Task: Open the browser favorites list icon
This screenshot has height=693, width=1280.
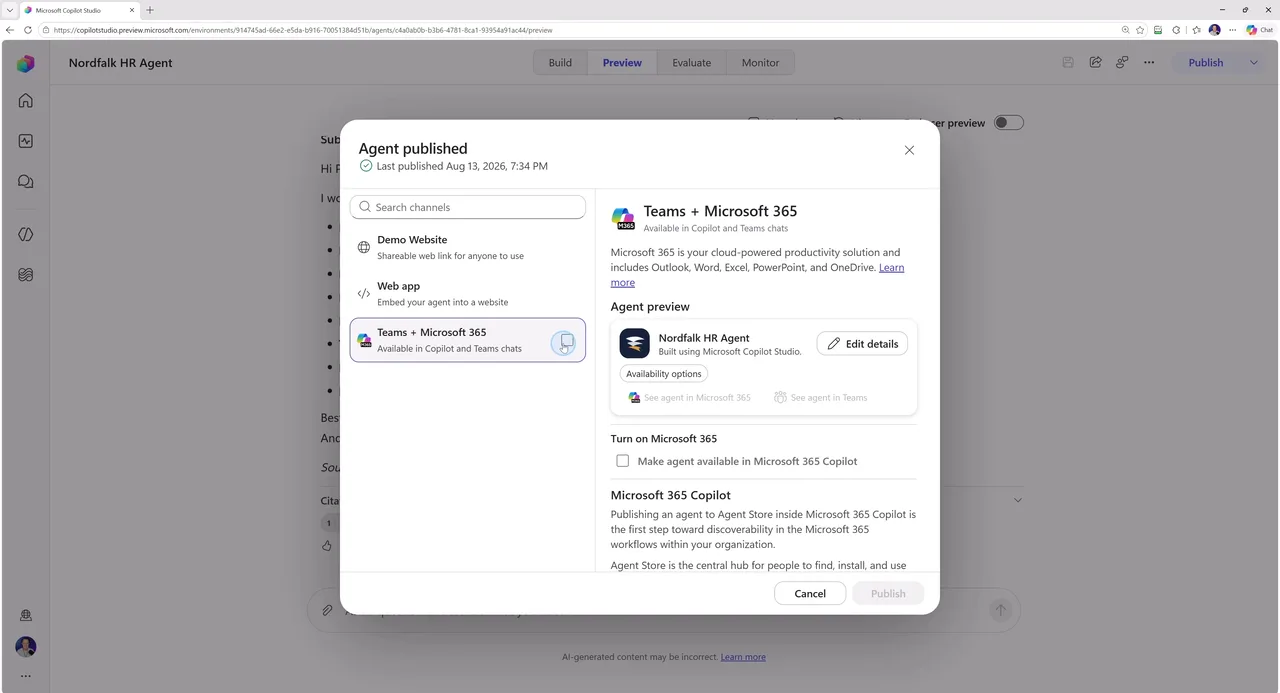Action: (1196, 30)
